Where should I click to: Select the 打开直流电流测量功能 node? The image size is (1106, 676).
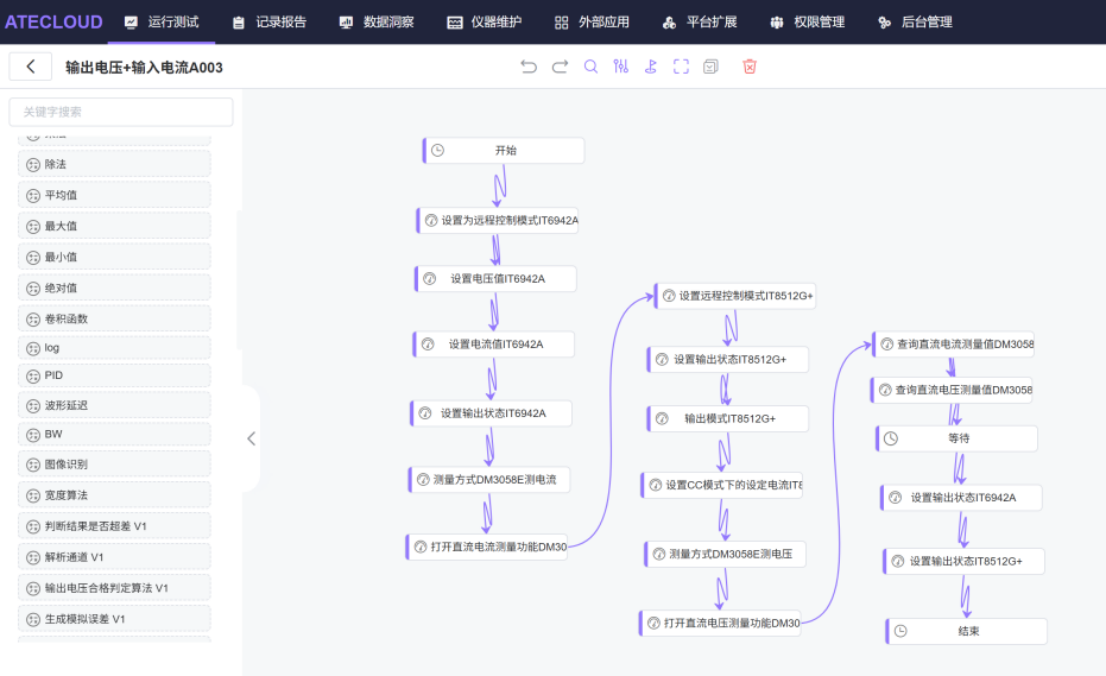coord(487,547)
